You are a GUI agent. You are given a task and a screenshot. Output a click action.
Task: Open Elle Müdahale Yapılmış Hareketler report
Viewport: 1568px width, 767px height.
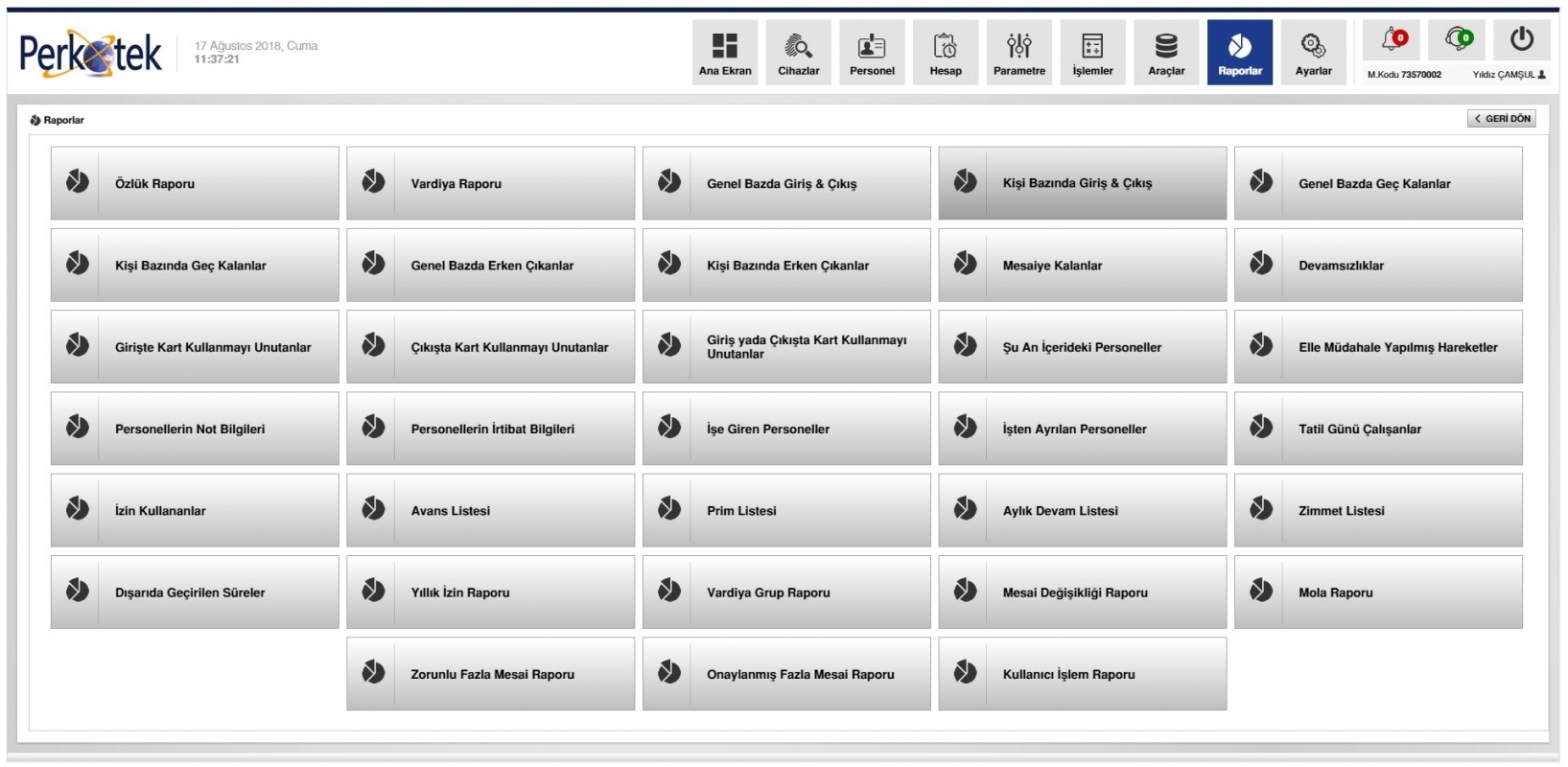1378,347
